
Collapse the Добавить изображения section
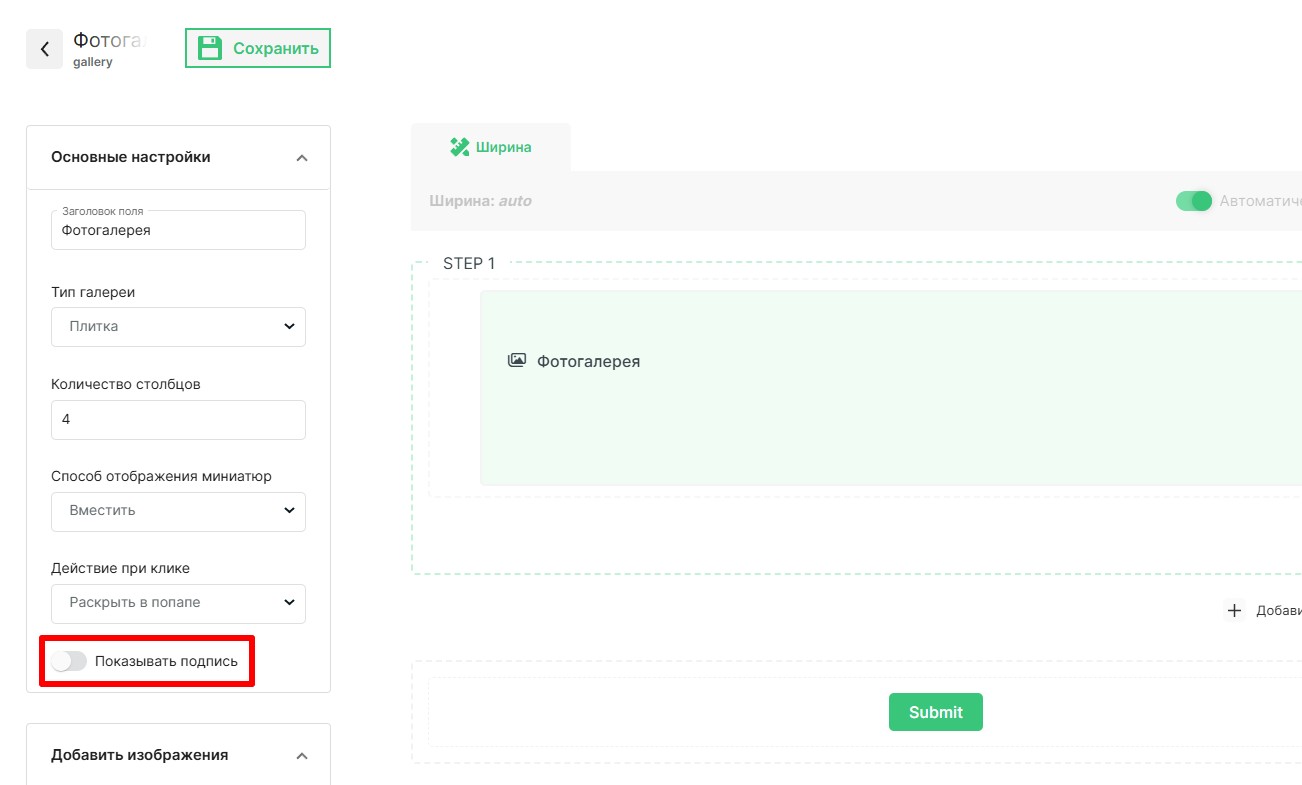(302, 756)
